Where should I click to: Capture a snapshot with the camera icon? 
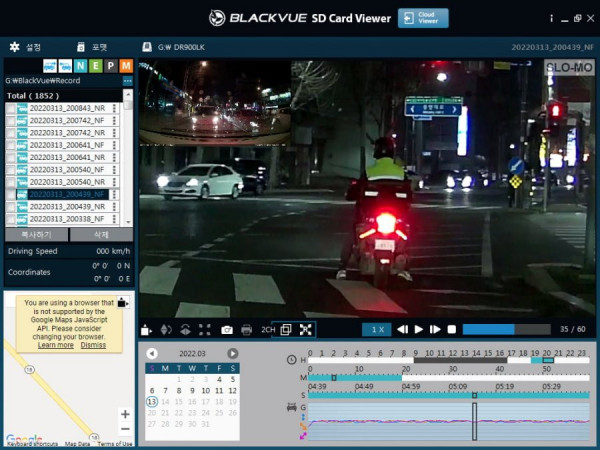[227, 330]
